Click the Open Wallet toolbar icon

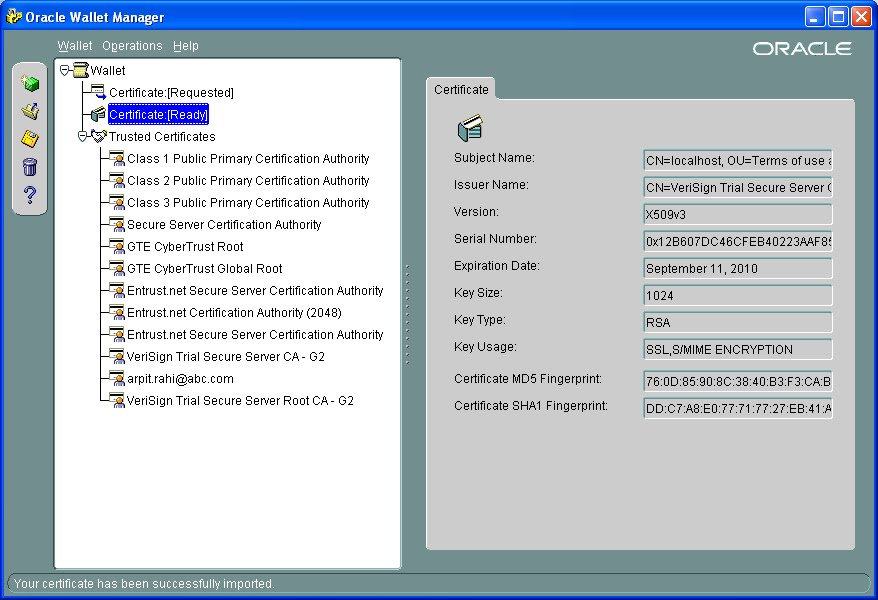(x=30, y=111)
